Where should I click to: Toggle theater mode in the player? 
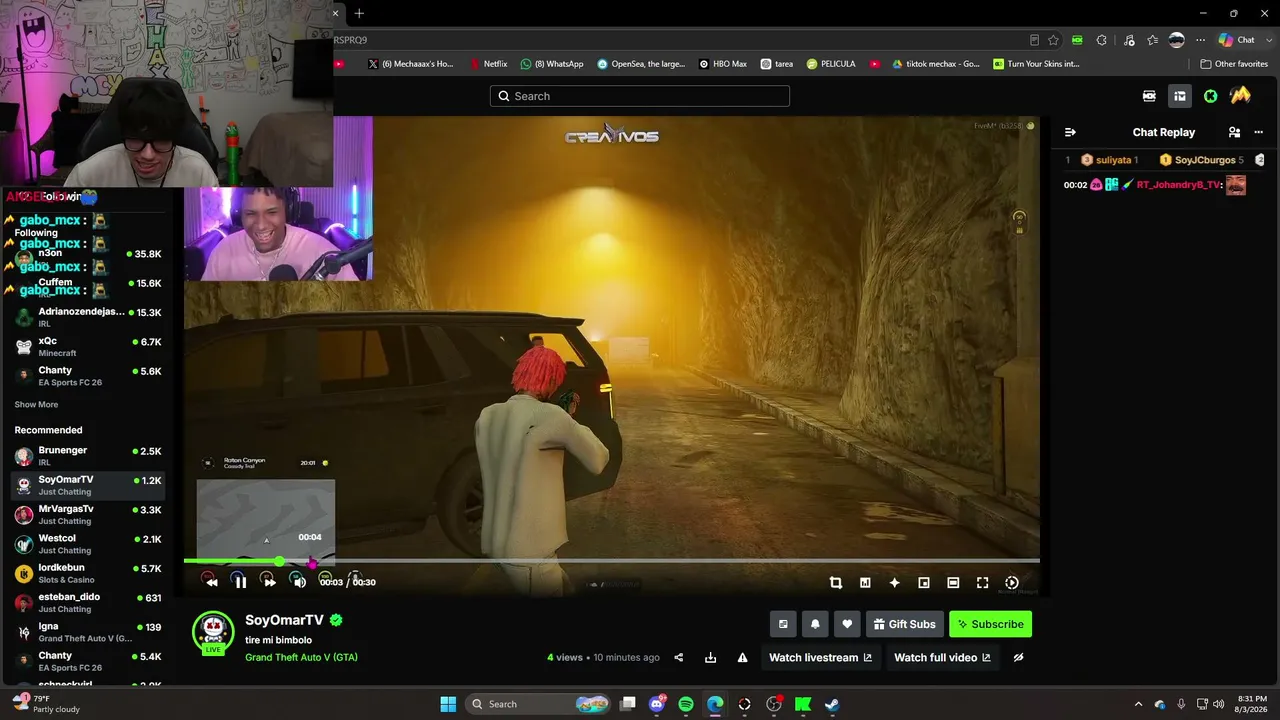953,583
